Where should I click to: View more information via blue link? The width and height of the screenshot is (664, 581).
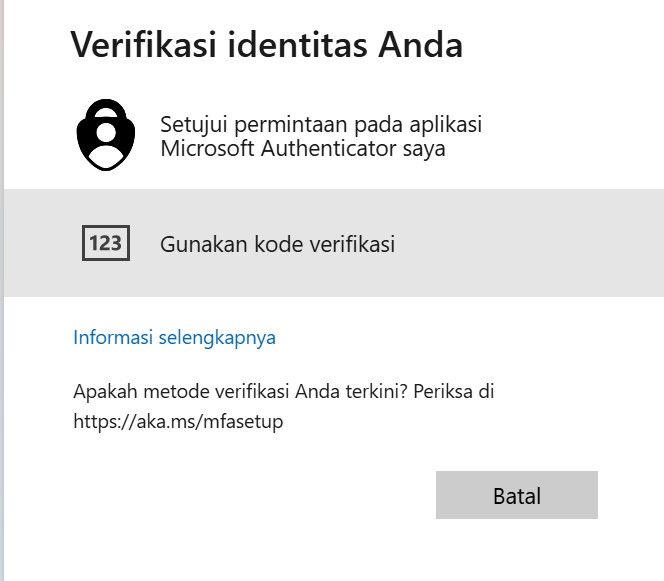pyautogui.click(x=174, y=338)
